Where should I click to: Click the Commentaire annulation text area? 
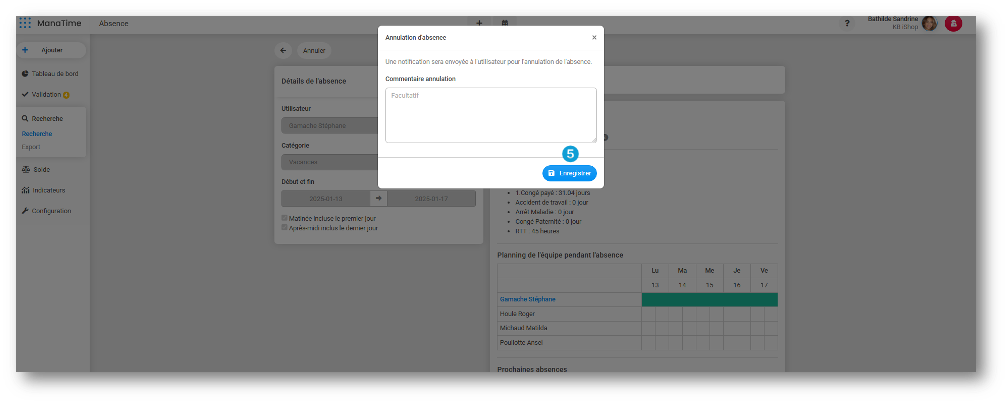click(x=490, y=114)
